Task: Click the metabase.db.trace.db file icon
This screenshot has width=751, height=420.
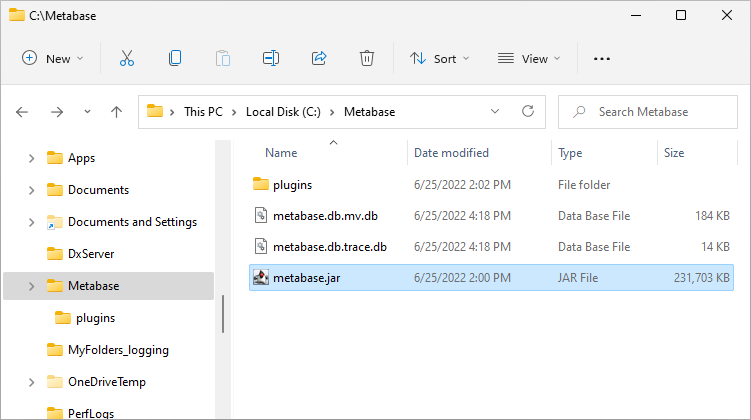Action: coord(261,247)
